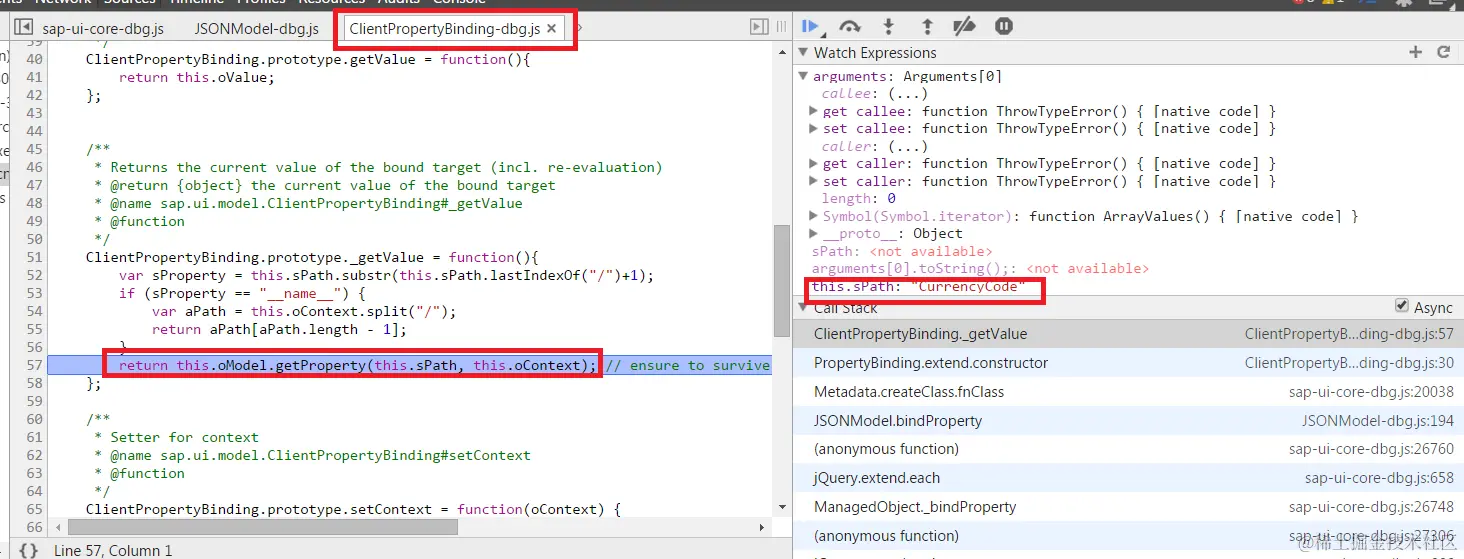Collapse the Watch Expressions section
Screen dimensions: 1464x559
point(803,52)
